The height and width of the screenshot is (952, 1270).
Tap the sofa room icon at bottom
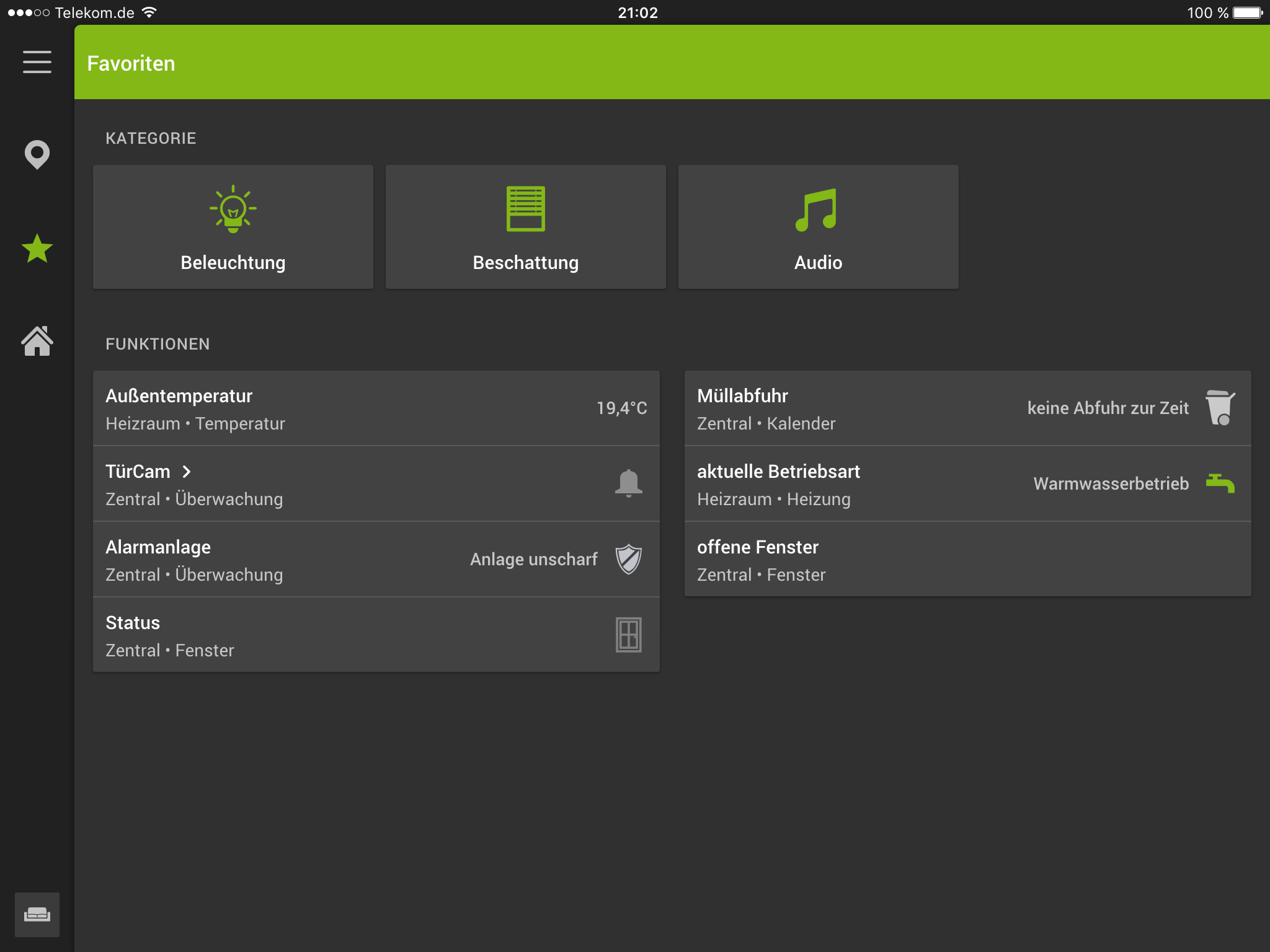point(37,914)
